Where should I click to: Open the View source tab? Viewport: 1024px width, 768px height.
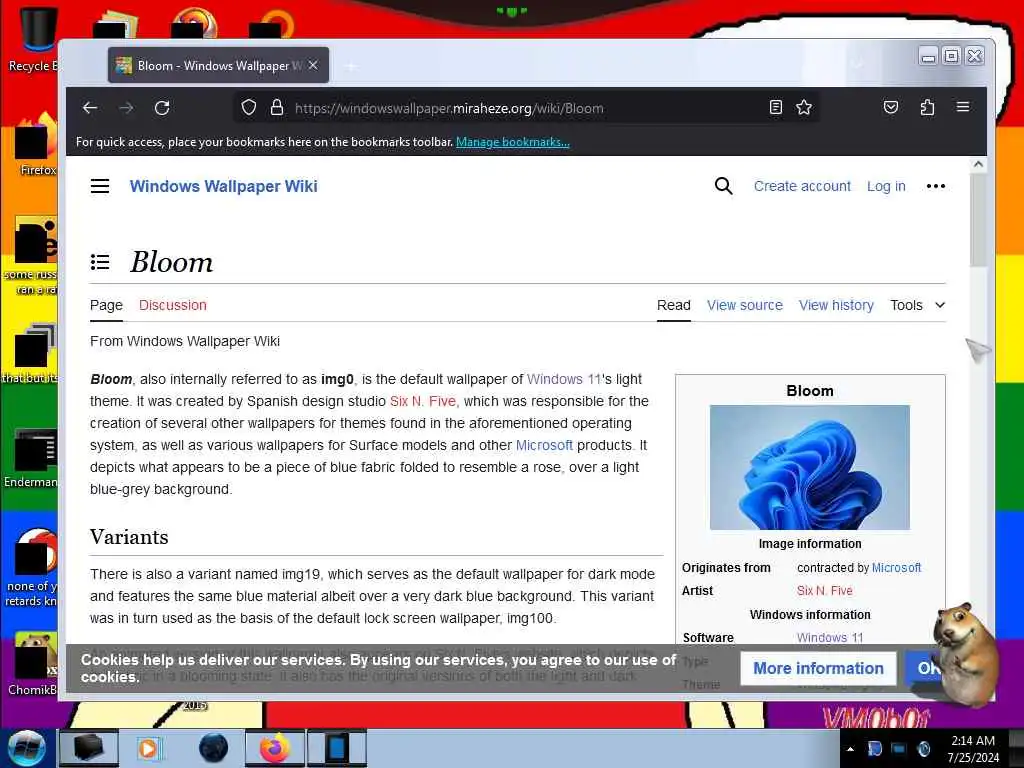point(744,305)
